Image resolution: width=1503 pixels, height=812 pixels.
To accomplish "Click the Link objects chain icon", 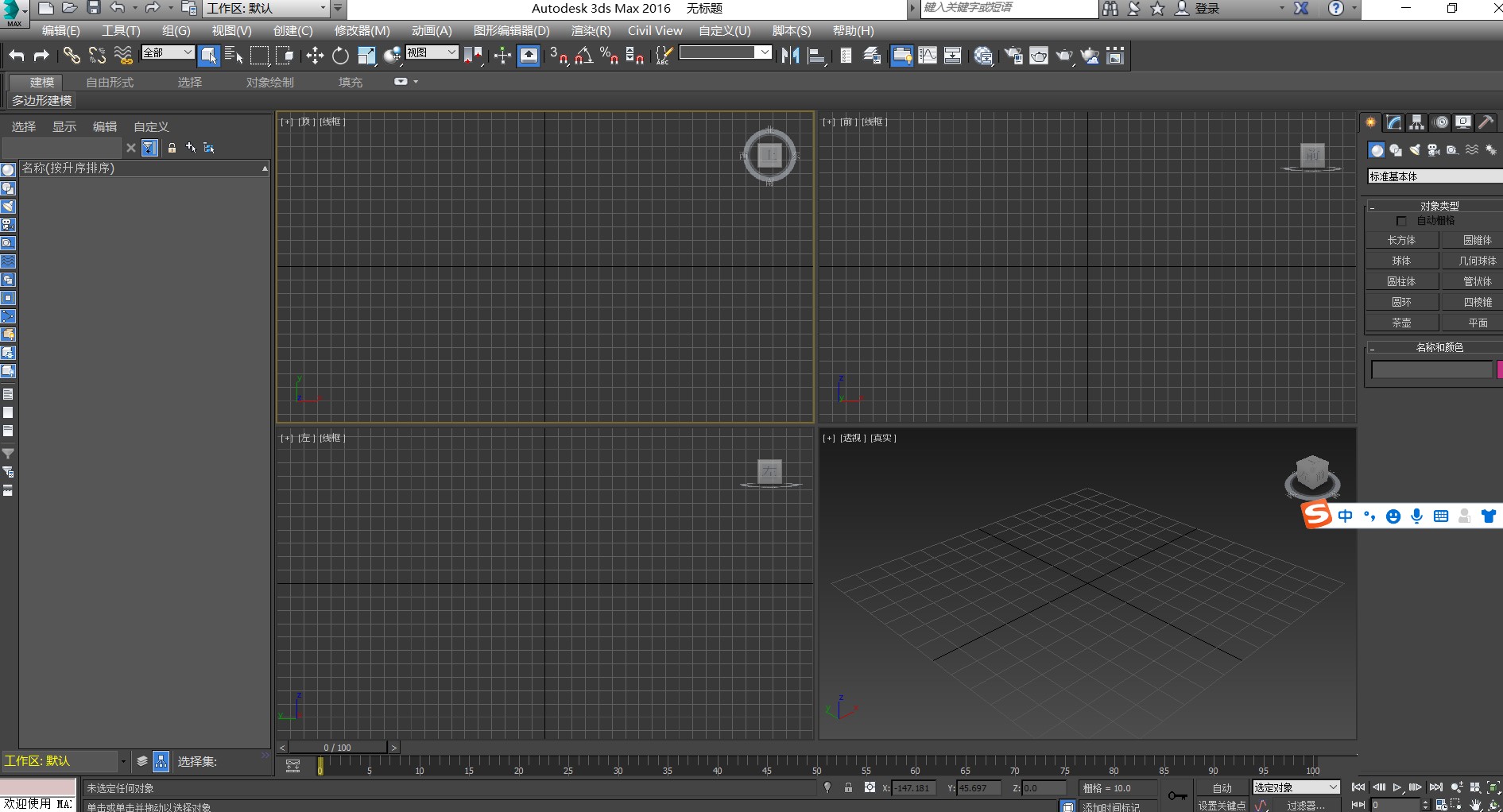I will tap(72, 56).
